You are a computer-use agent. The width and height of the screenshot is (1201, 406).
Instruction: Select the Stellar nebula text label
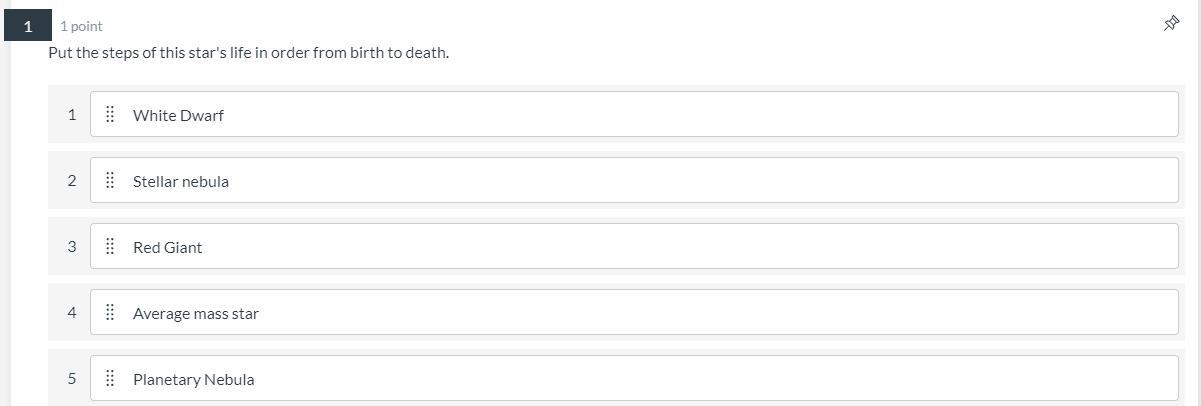tap(180, 181)
